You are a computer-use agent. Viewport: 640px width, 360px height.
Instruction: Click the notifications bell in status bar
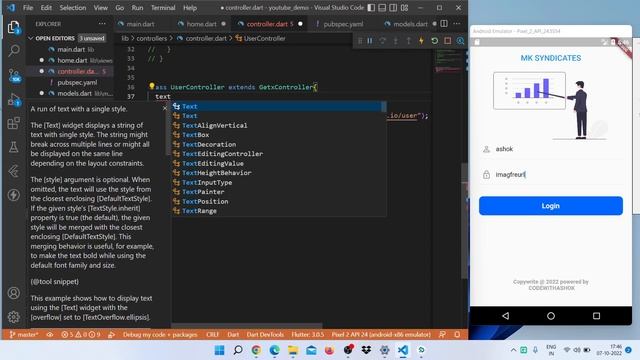[x=457, y=334]
